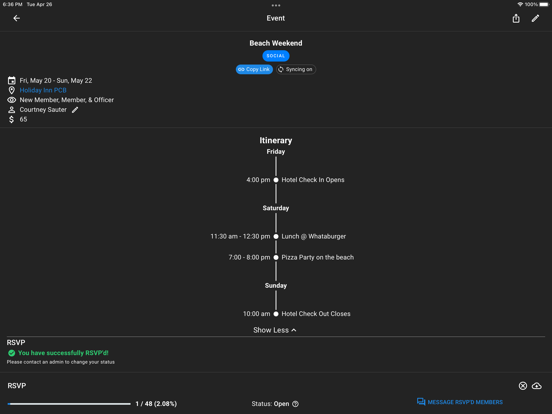This screenshot has height=414, width=552.
Task: Click 'New Member, Member, & Officer' text
Action: (67, 100)
